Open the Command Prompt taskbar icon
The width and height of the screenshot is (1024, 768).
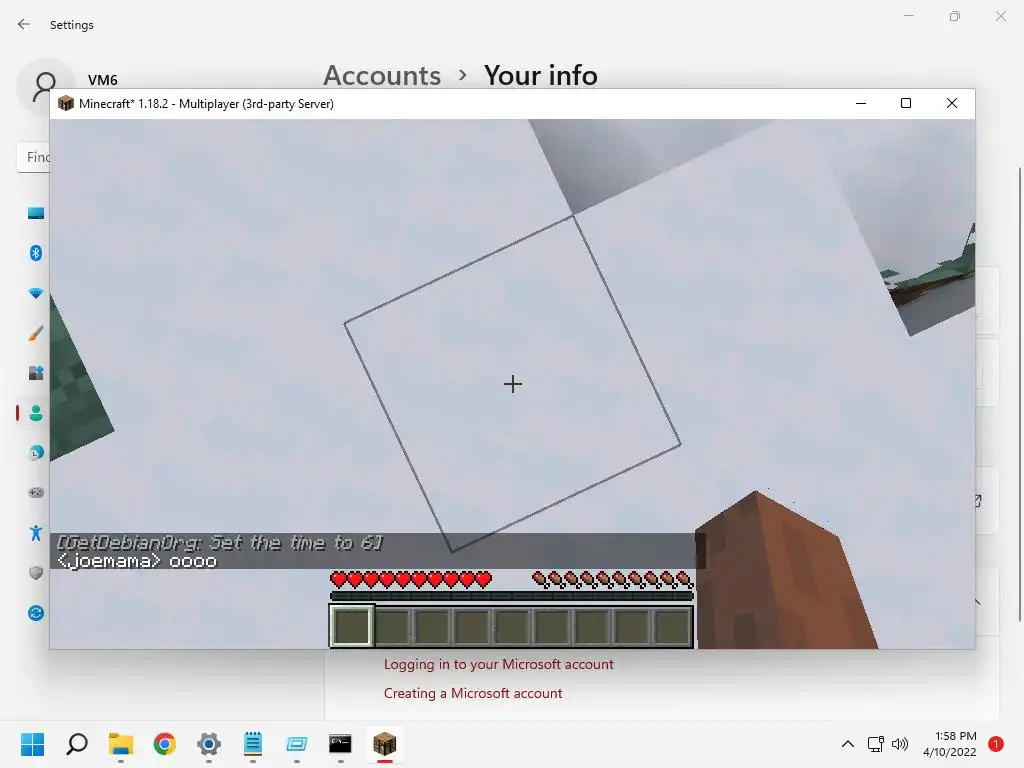tap(340, 744)
